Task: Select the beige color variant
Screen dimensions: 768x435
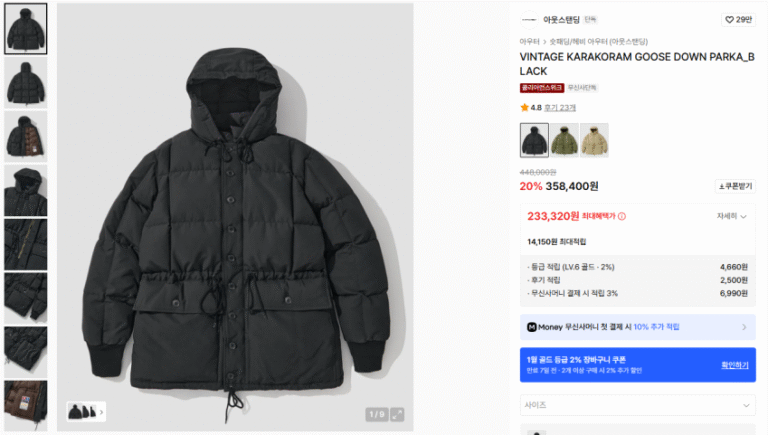Action: coord(594,140)
